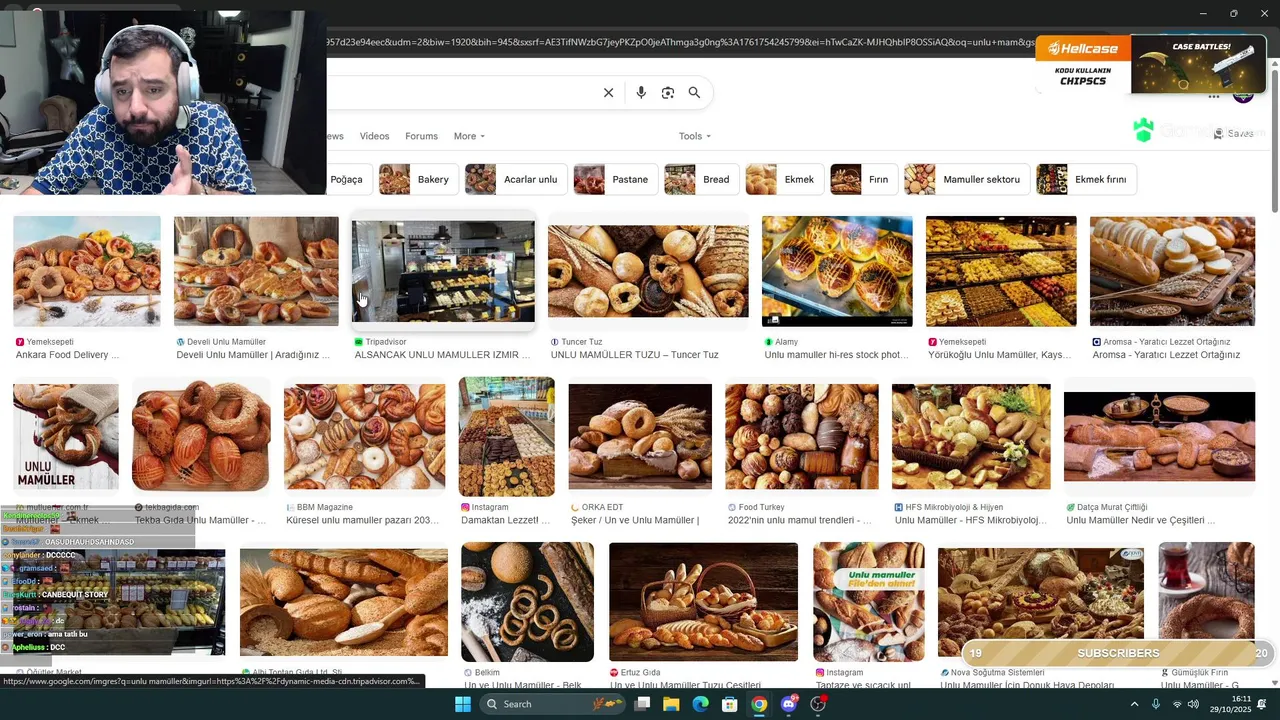Open the Albi Toptan Gıda bread image
The image size is (1280, 720).
tap(344, 602)
